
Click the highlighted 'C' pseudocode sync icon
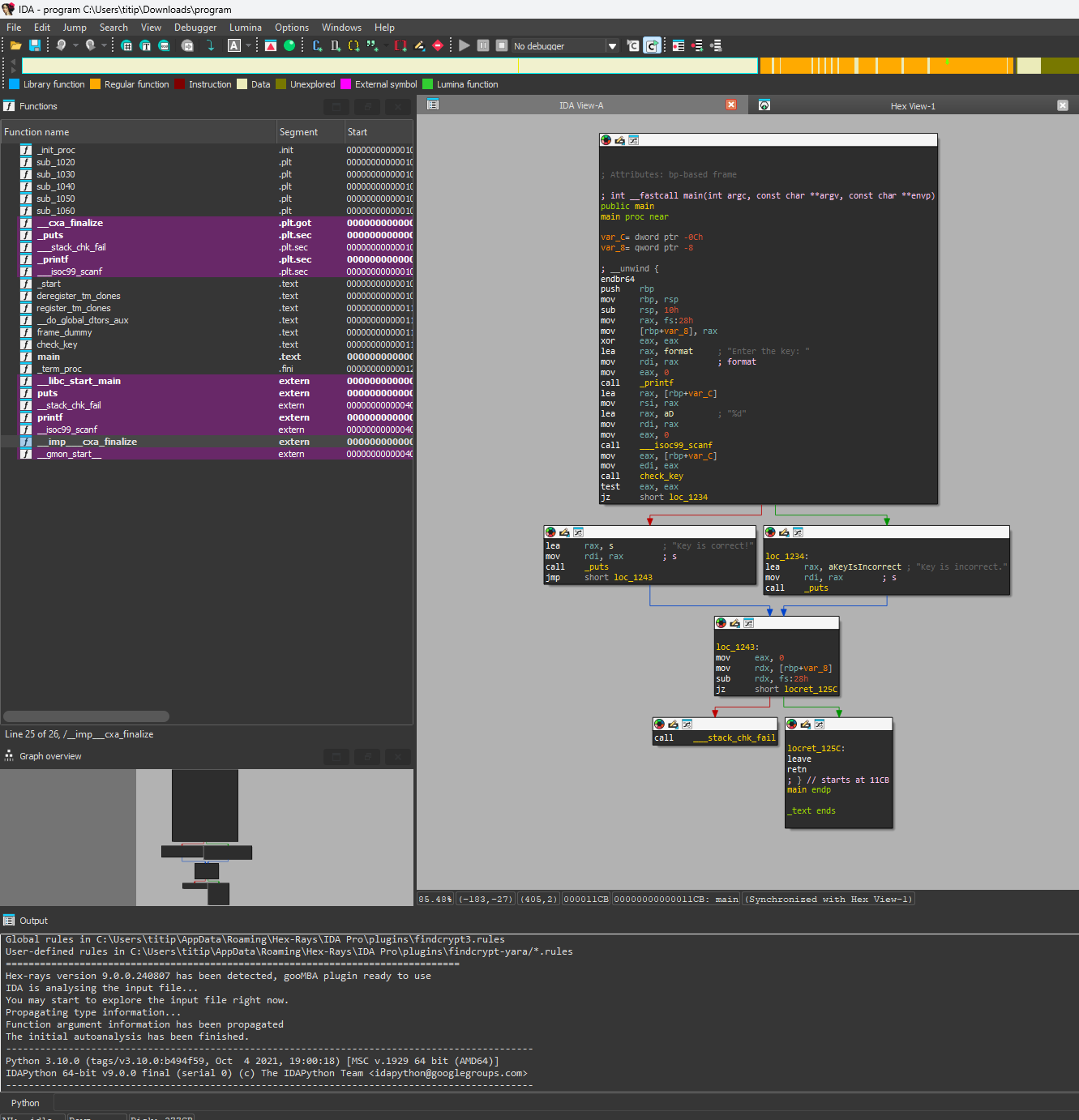(x=653, y=45)
